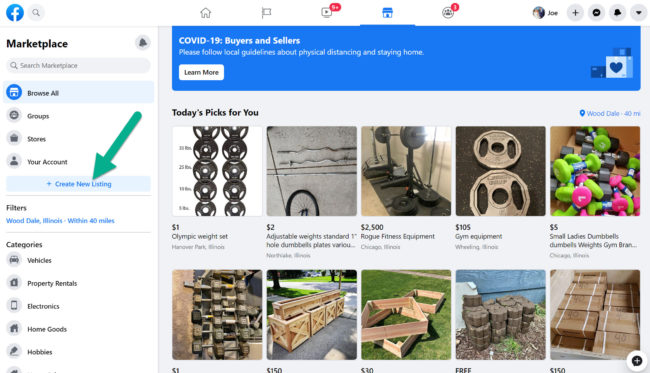Click the $2,500 price text
The height and width of the screenshot is (373, 650).
(372, 227)
